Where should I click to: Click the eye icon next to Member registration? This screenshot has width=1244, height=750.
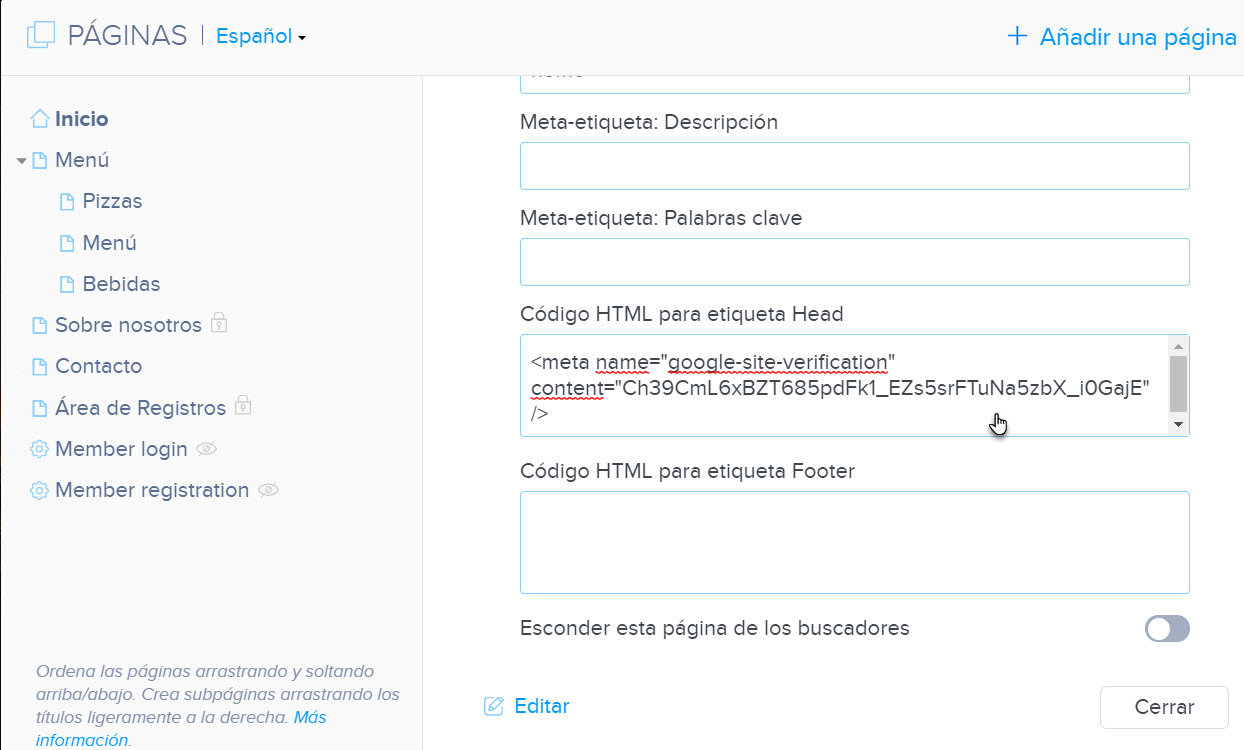coord(269,490)
